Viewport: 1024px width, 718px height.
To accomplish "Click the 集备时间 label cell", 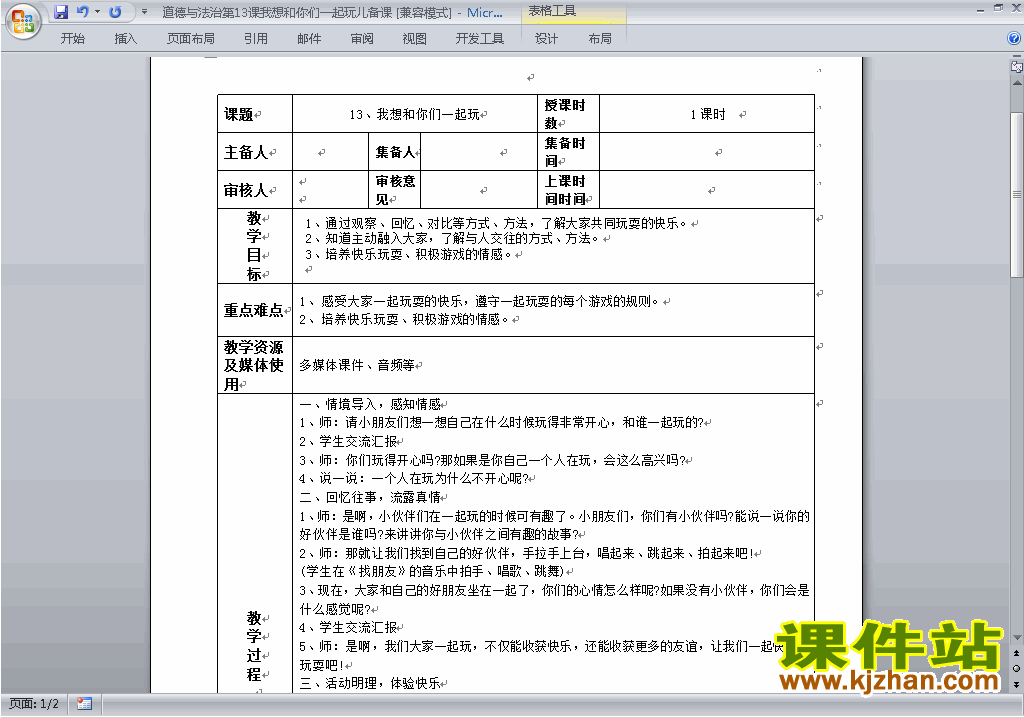I will coord(568,152).
